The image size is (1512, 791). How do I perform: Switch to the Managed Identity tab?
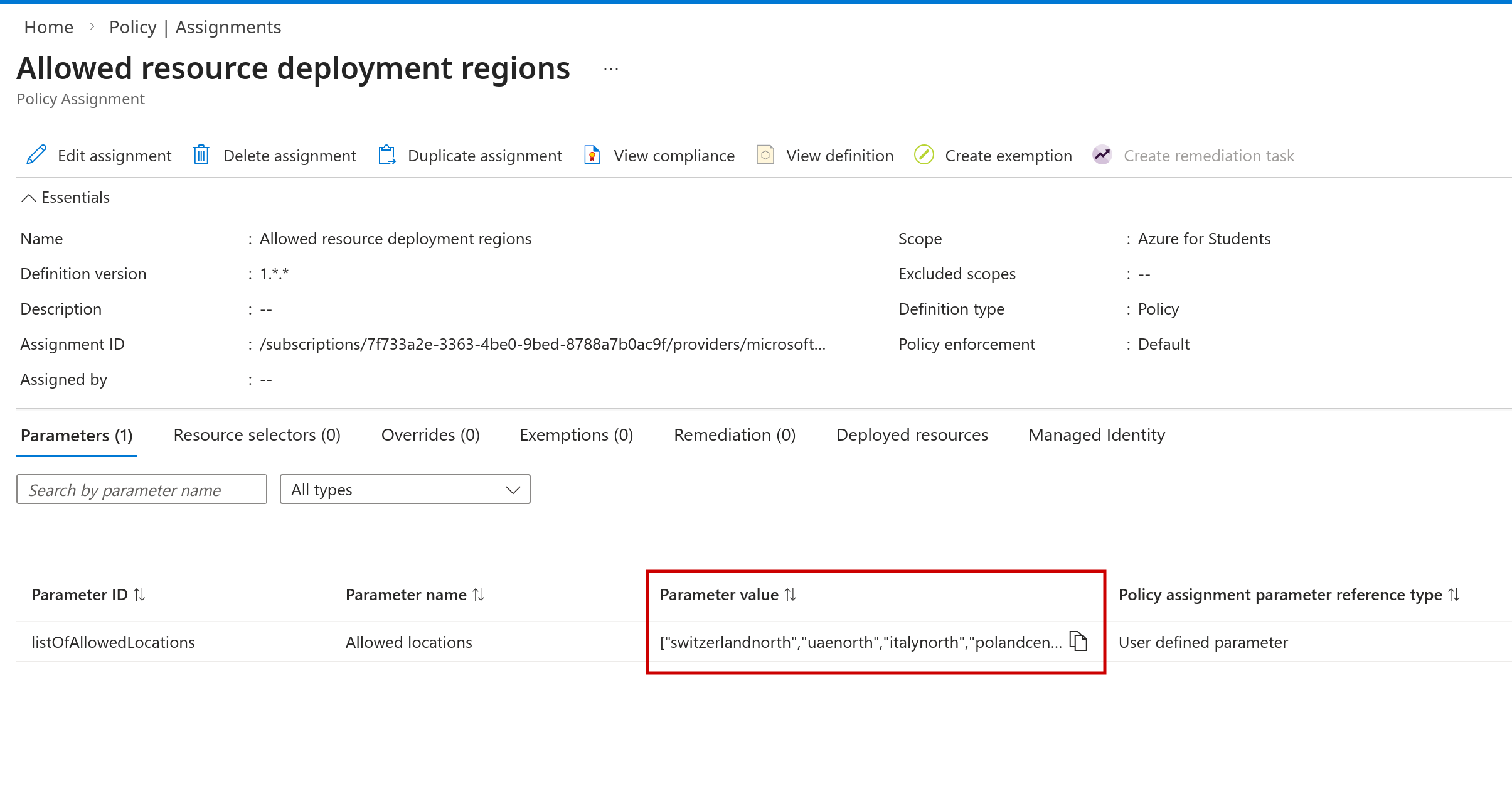coord(1095,434)
